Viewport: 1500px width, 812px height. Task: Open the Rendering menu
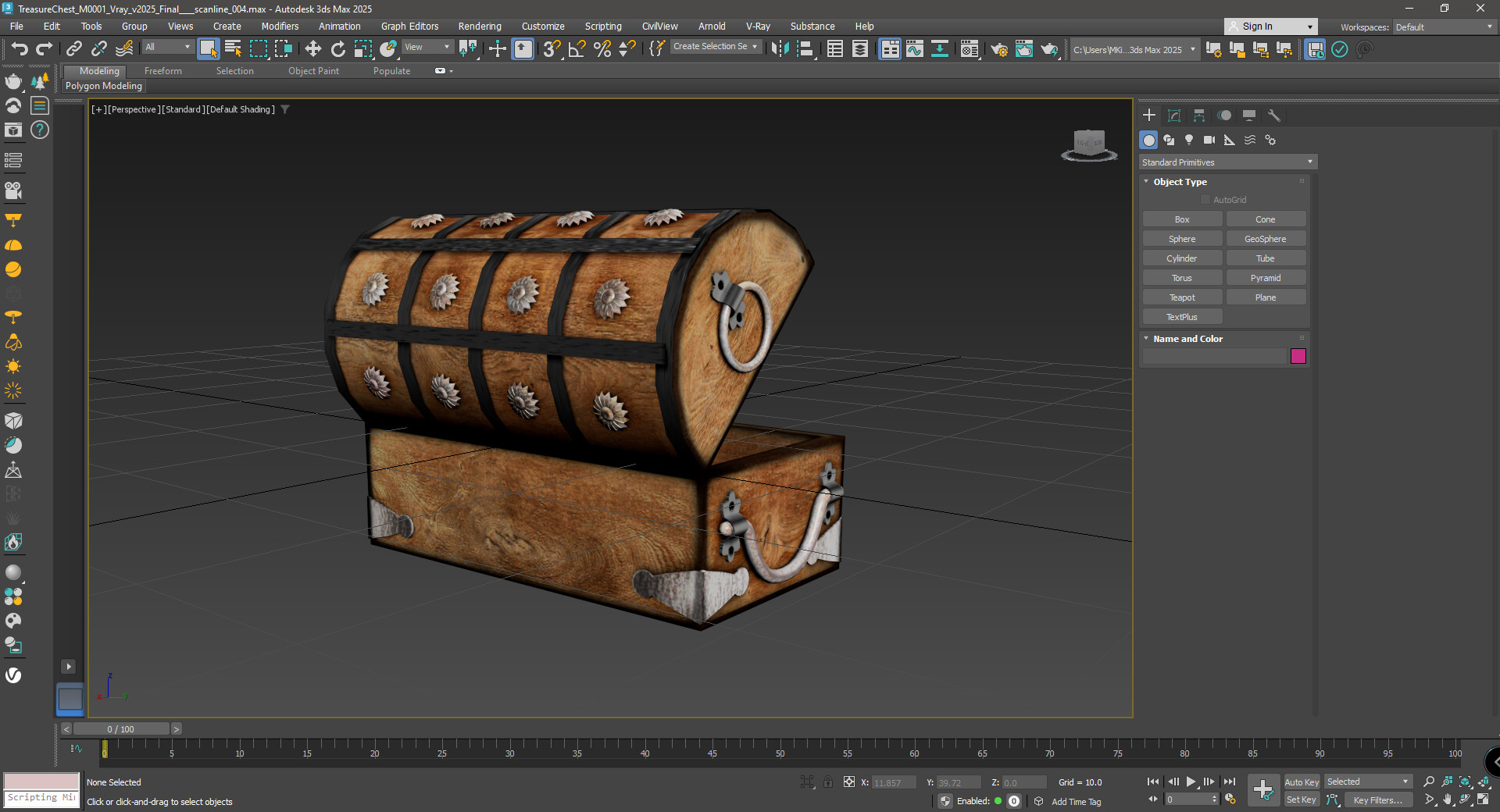tap(479, 26)
